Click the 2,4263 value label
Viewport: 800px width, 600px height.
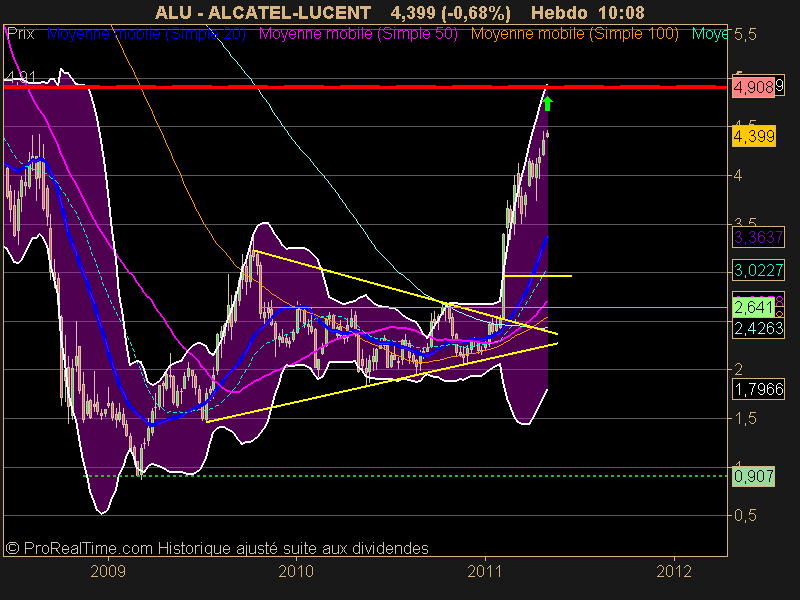758,328
